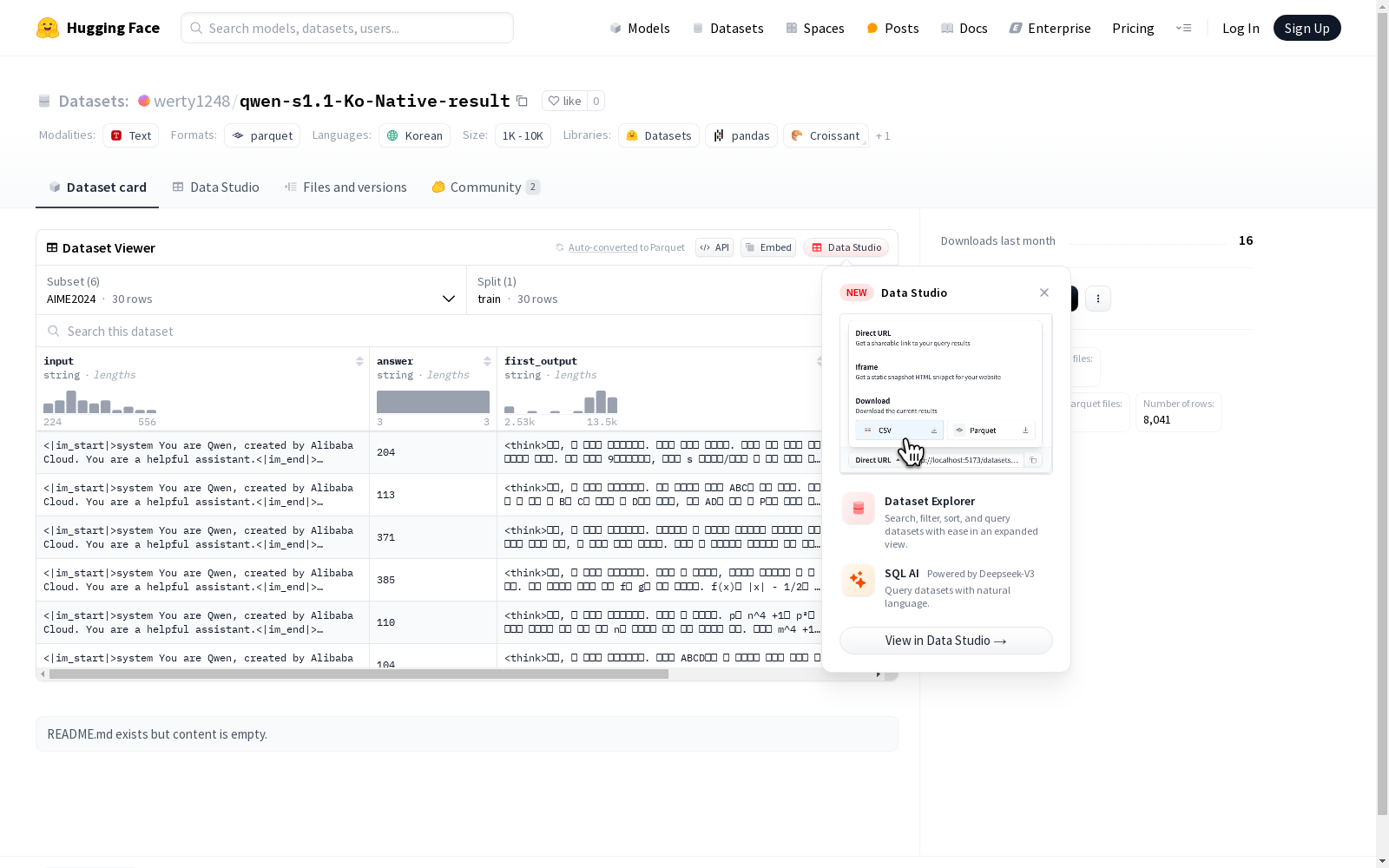
Task: Click the input column length histogram
Action: pyautogui.click(x=100, y=402)
